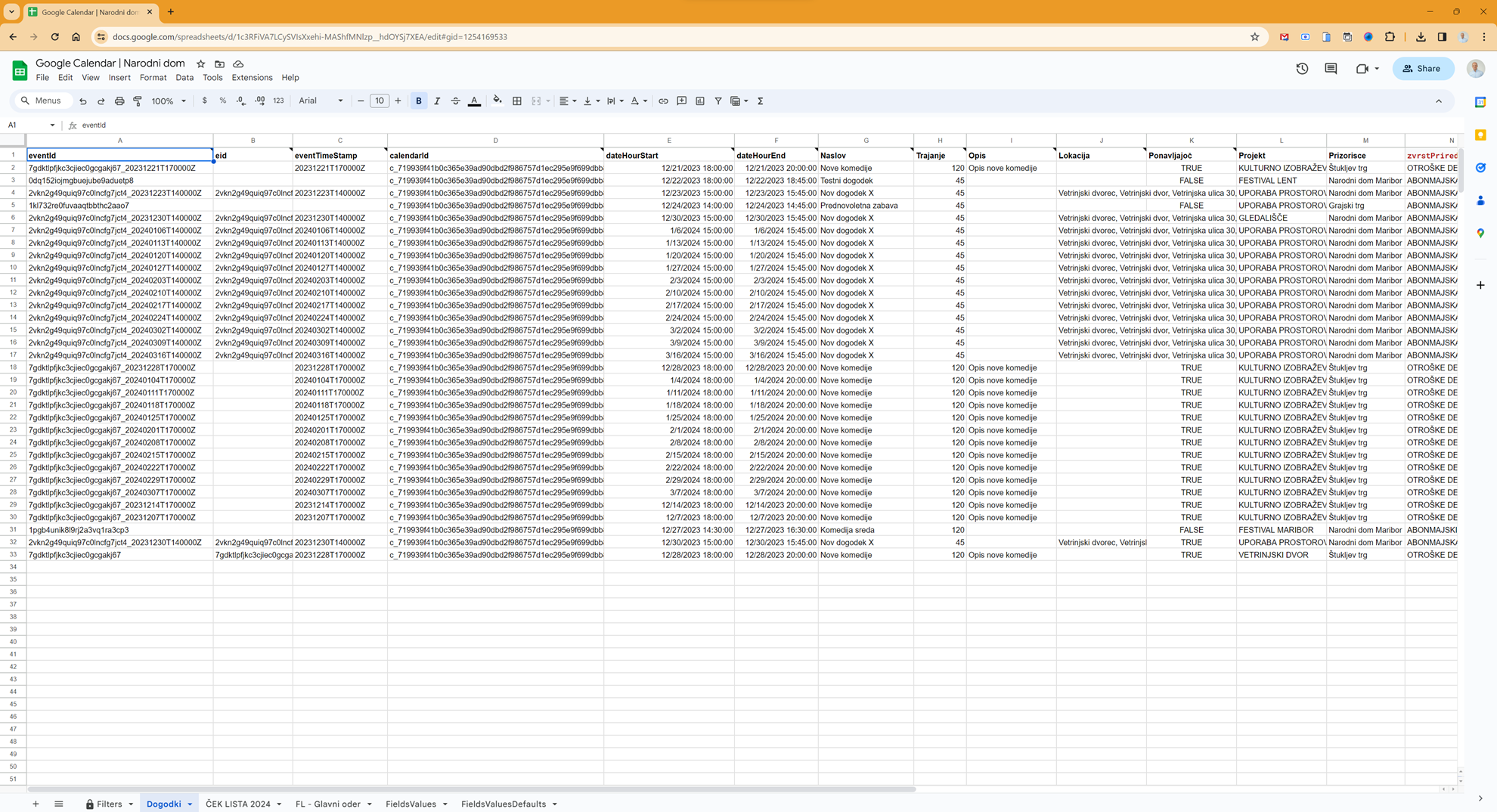Toggle bold formatting

point(419,101)
